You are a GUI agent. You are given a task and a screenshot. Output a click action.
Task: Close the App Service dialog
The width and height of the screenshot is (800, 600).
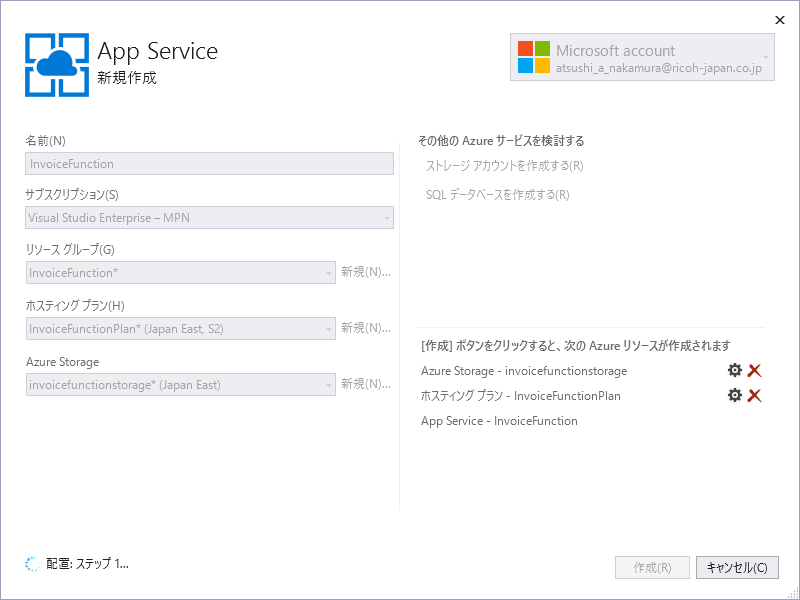pos(780,20)
